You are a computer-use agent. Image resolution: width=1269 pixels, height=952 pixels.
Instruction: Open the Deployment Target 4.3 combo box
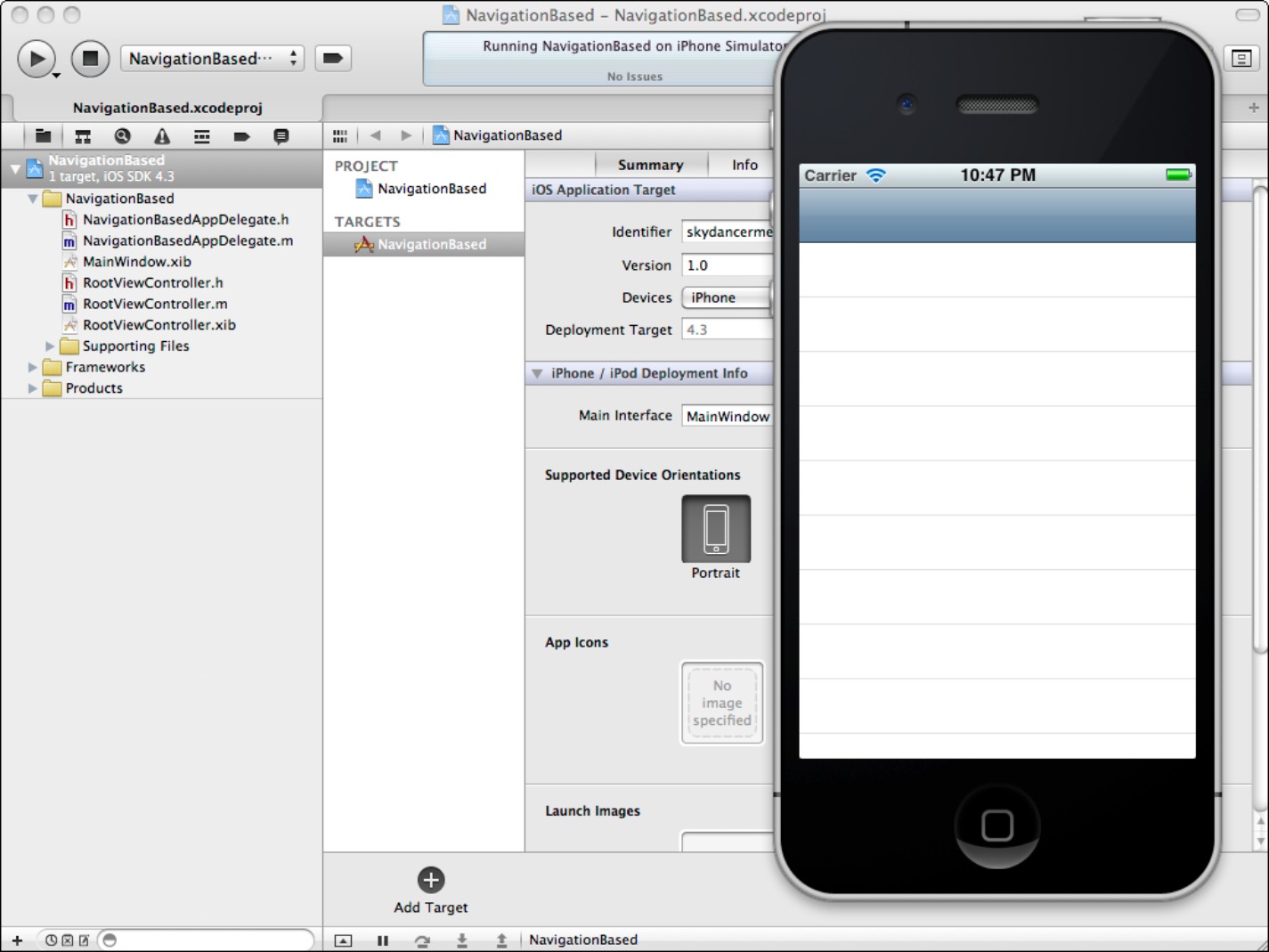click(x=728, y=330)
